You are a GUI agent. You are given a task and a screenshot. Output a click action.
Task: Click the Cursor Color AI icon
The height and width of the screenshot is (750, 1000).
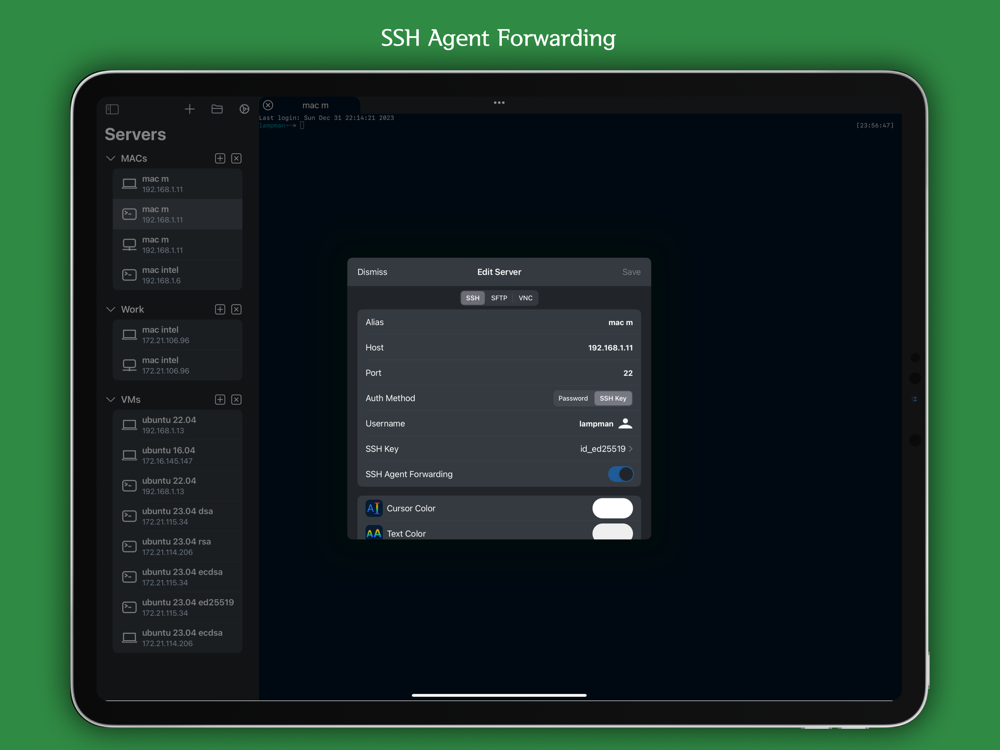pyautogui.click(x=374, y=508)
